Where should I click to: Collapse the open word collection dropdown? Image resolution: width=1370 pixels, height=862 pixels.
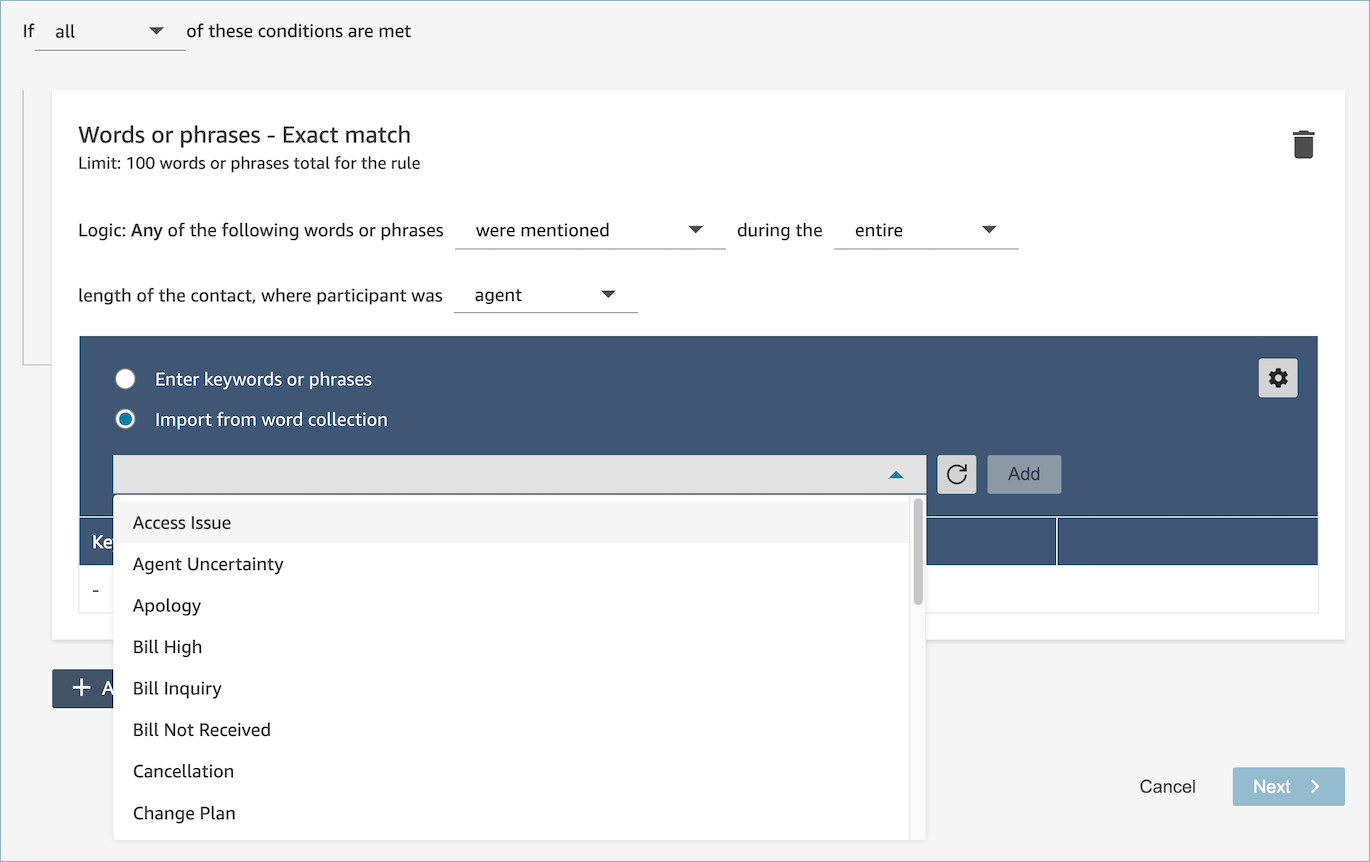(896, 474)
